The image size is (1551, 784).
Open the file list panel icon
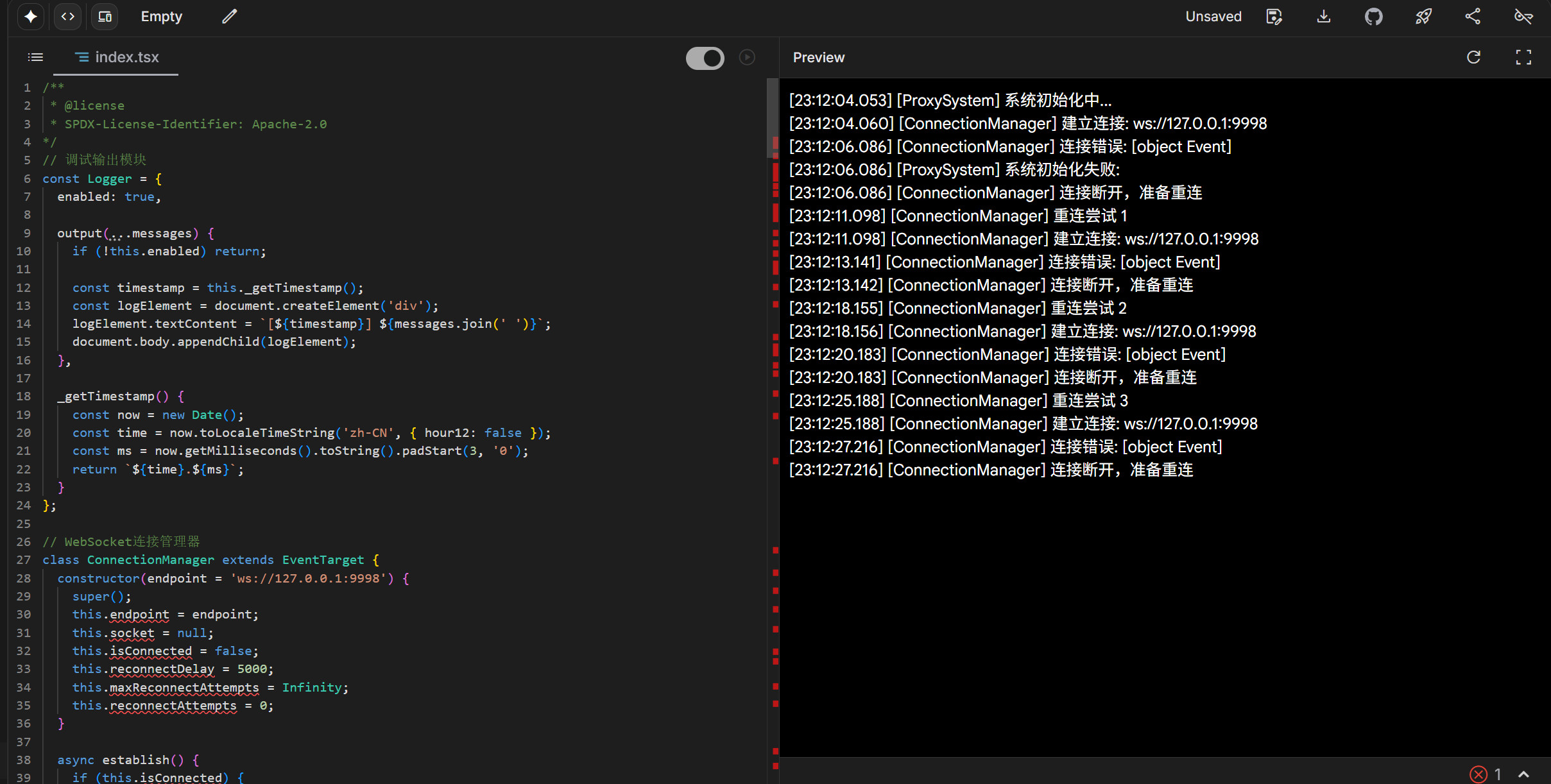(36, 58)
